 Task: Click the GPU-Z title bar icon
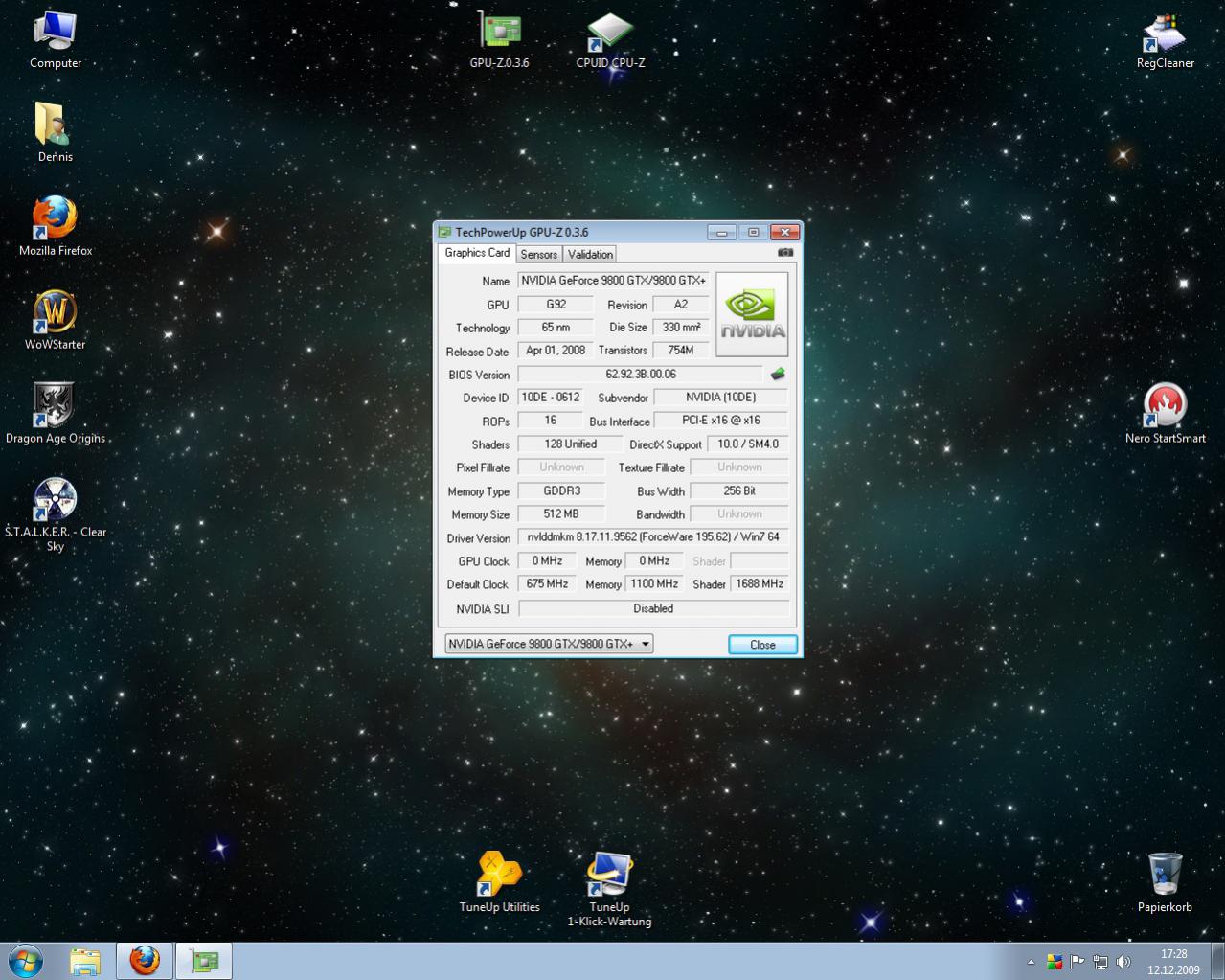click(444, 232)
